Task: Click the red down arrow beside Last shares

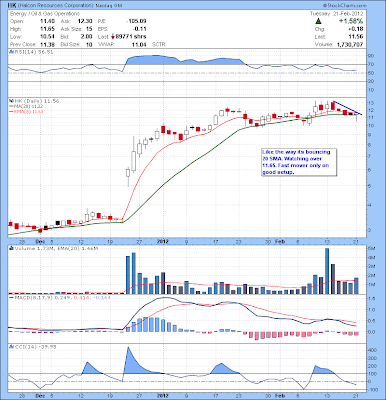Action: click(x=113, y=37)
